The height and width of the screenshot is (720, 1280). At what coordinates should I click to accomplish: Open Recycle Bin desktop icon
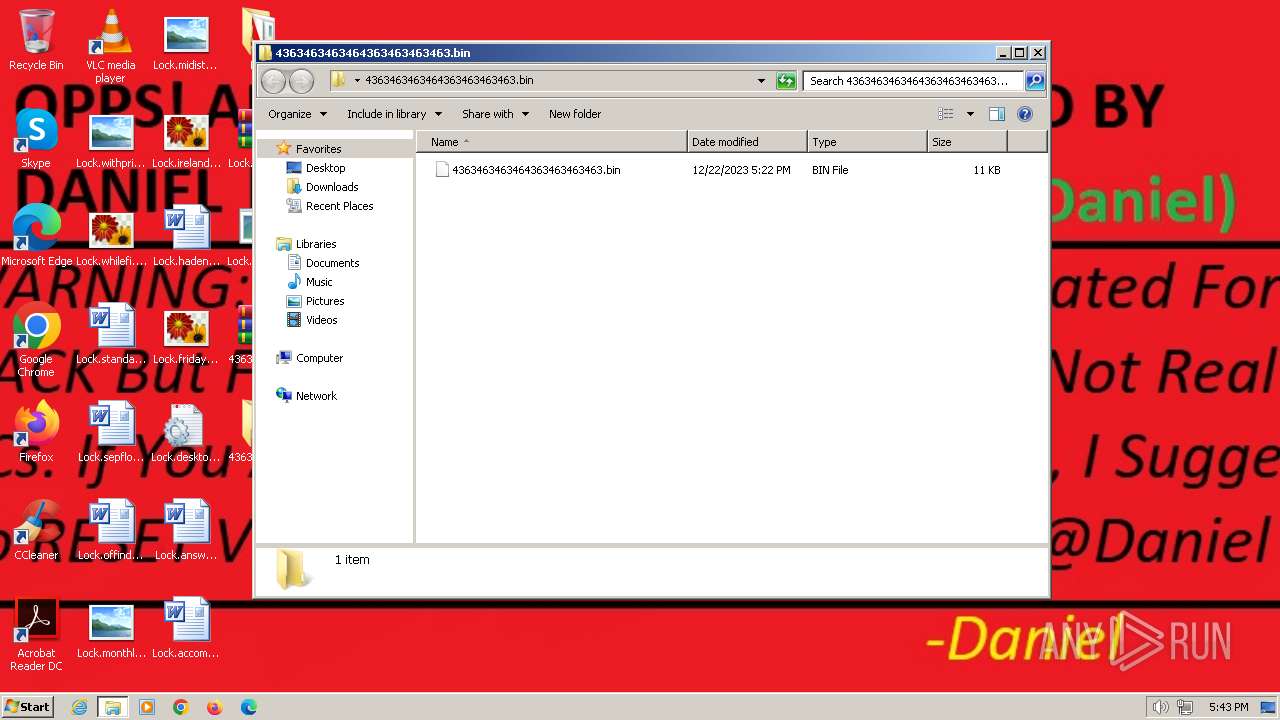[x=36, y=40]
